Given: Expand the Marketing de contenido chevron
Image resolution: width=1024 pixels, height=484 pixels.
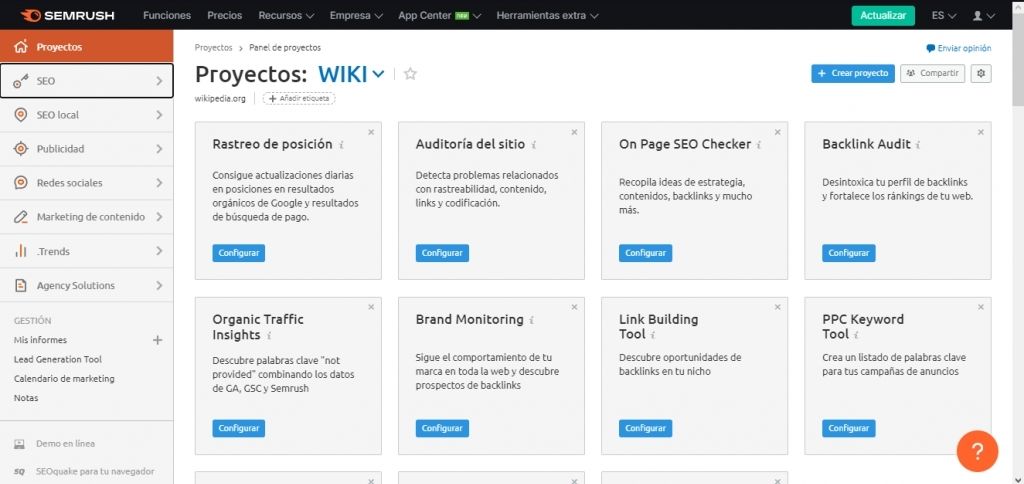Looking at the screenshot, I should 159,217.
